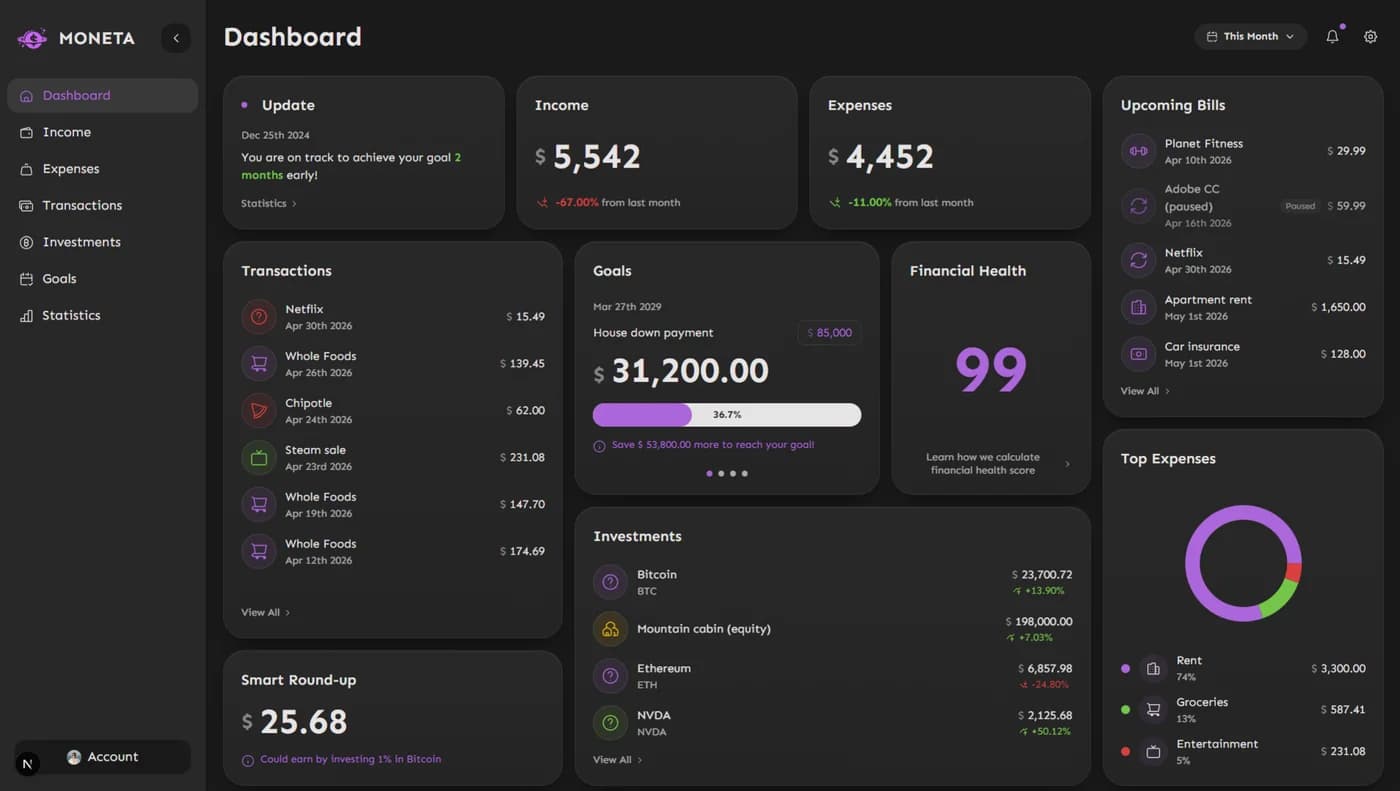Open the Account button
Viewport: 1400px width, 791px height.
pos(102,757)
